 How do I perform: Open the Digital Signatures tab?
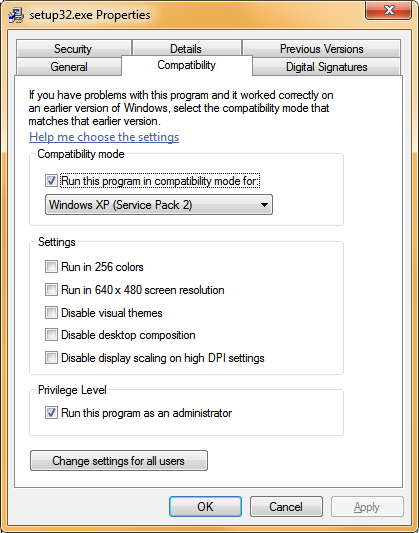[x=327, y=67]
